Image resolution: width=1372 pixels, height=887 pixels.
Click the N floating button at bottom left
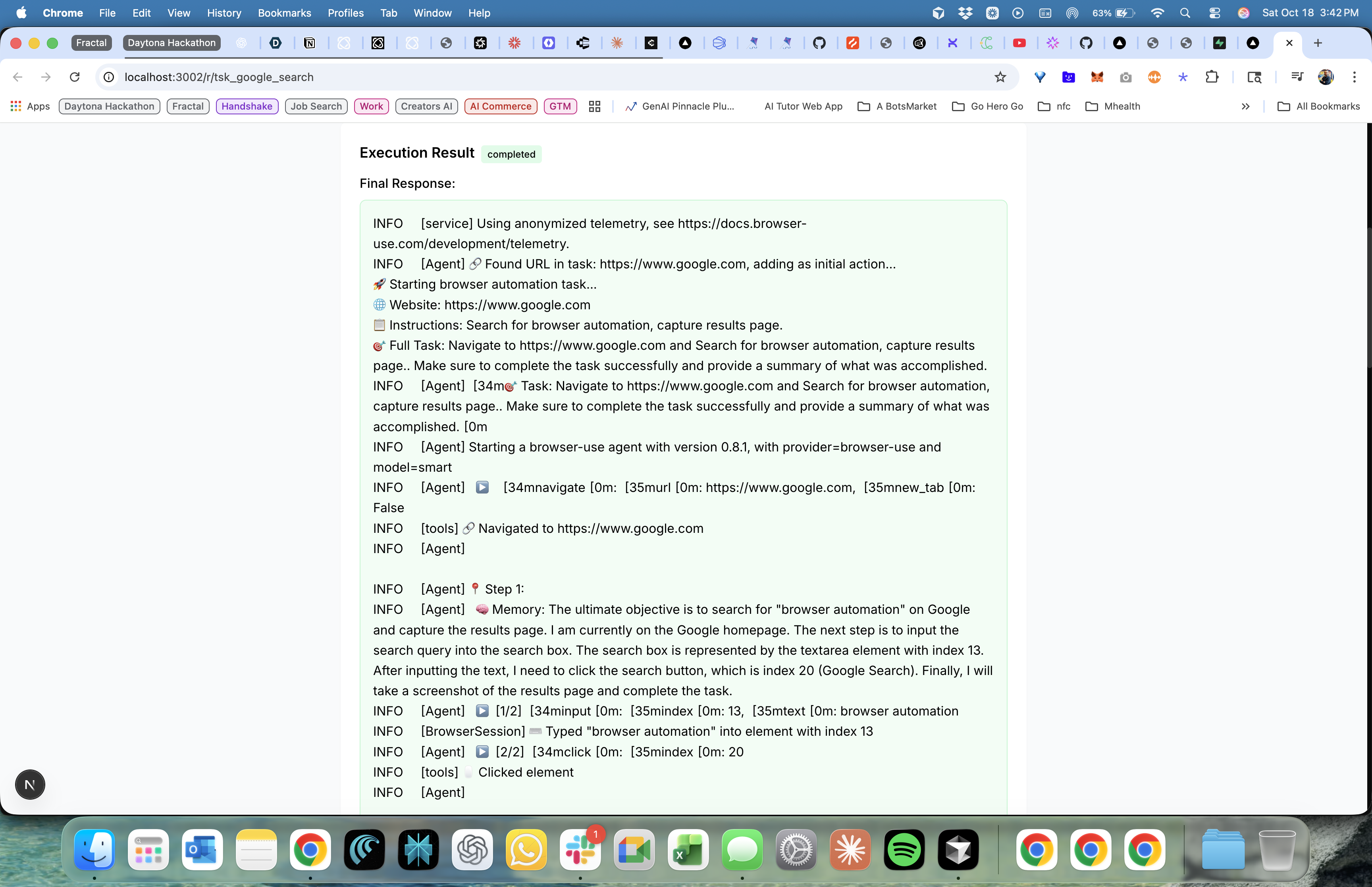click(x=30, y=785)
